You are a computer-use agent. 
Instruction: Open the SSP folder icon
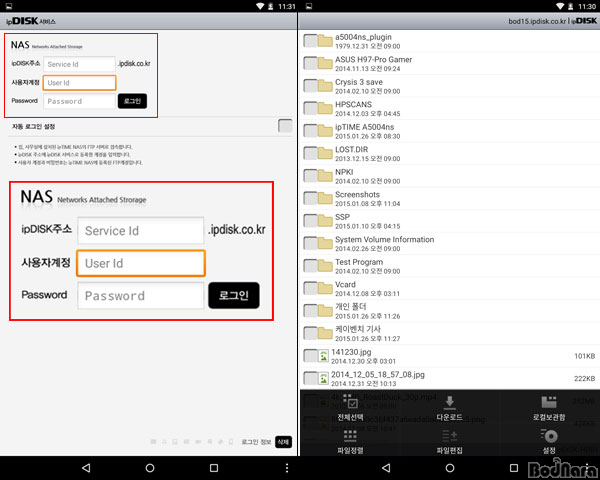point(325,221)
